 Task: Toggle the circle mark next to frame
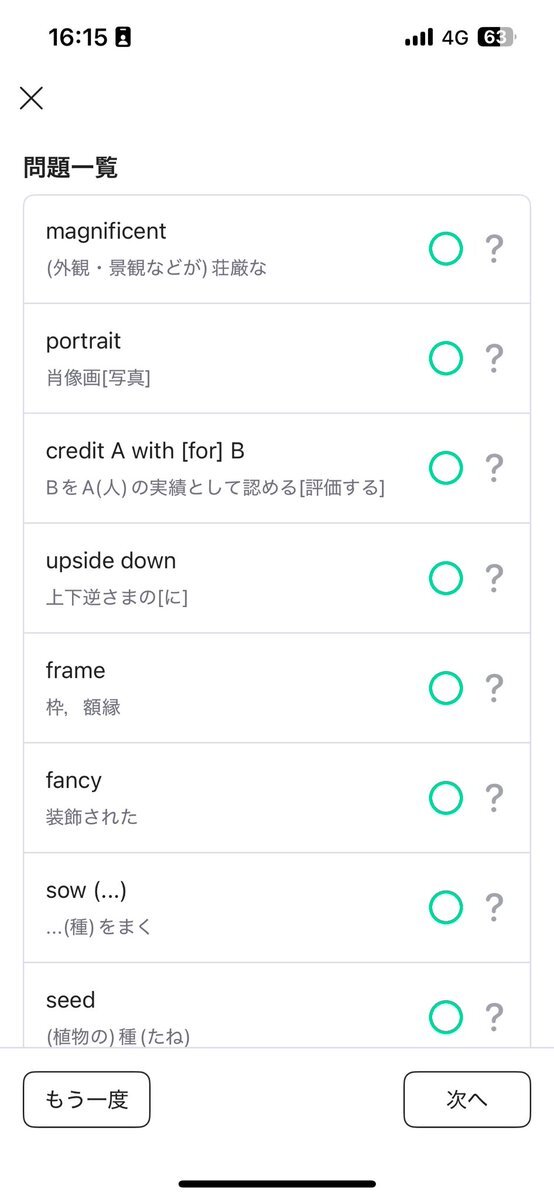coord(445,688)
